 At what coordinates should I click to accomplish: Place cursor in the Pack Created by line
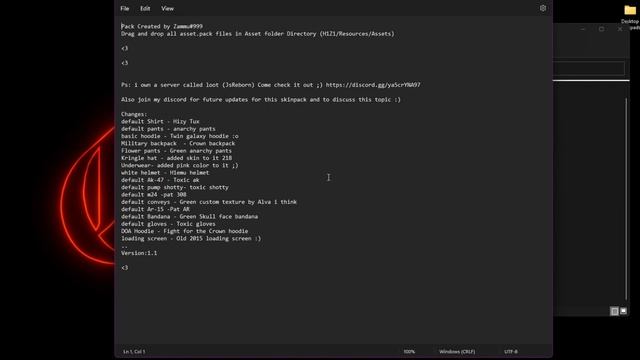coord(162,26)
